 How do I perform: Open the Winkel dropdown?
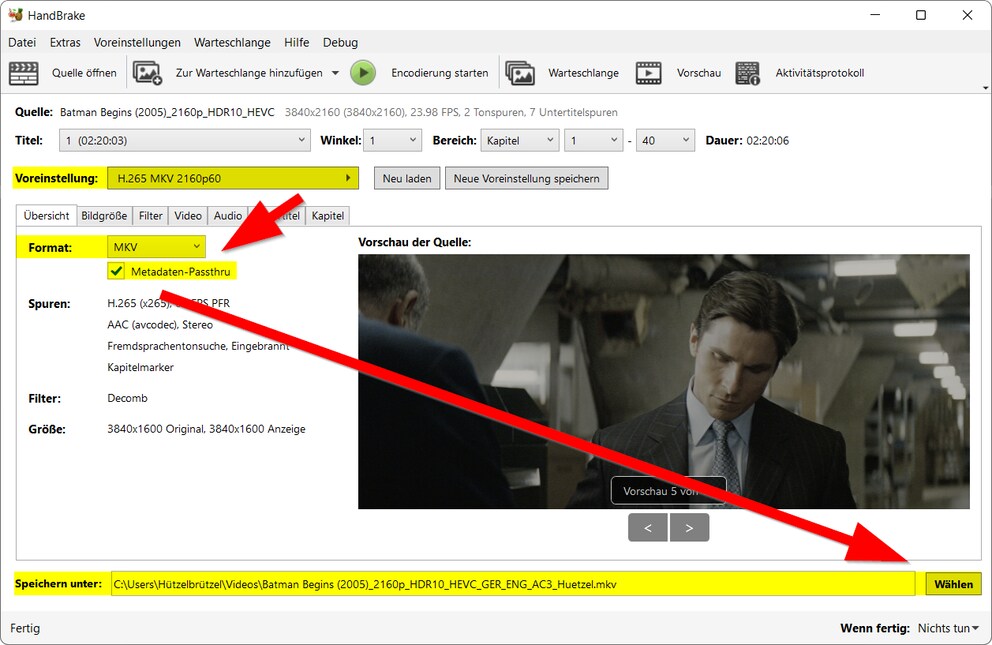(393, 140)
